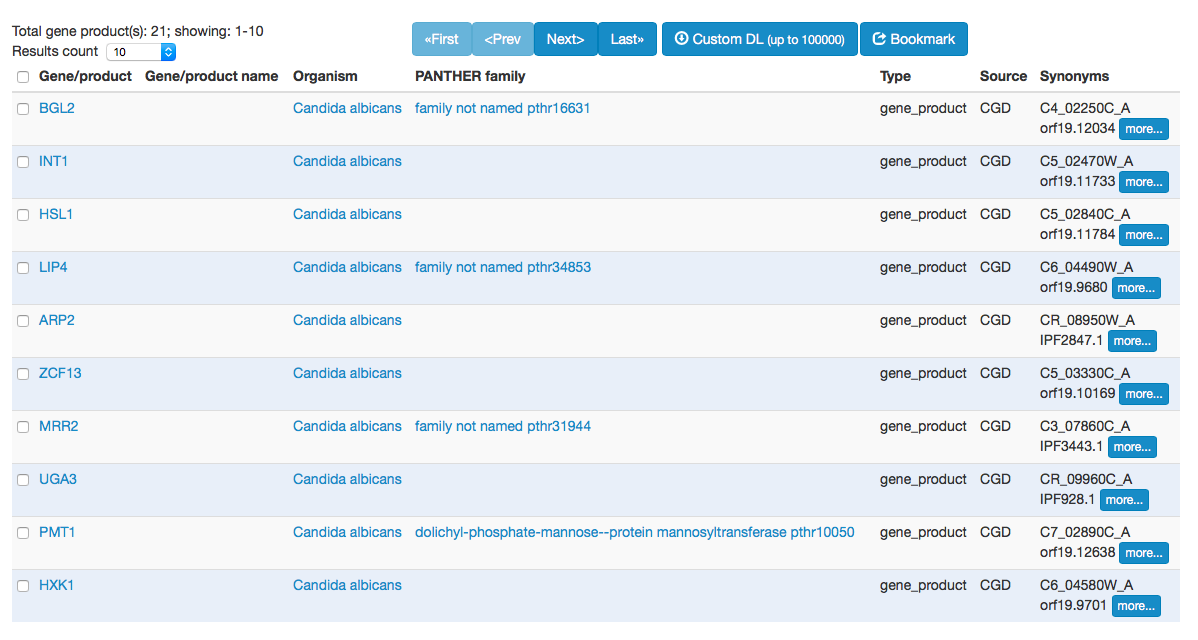Expand more synonyms for BGL2

(x=1144, y=129)
